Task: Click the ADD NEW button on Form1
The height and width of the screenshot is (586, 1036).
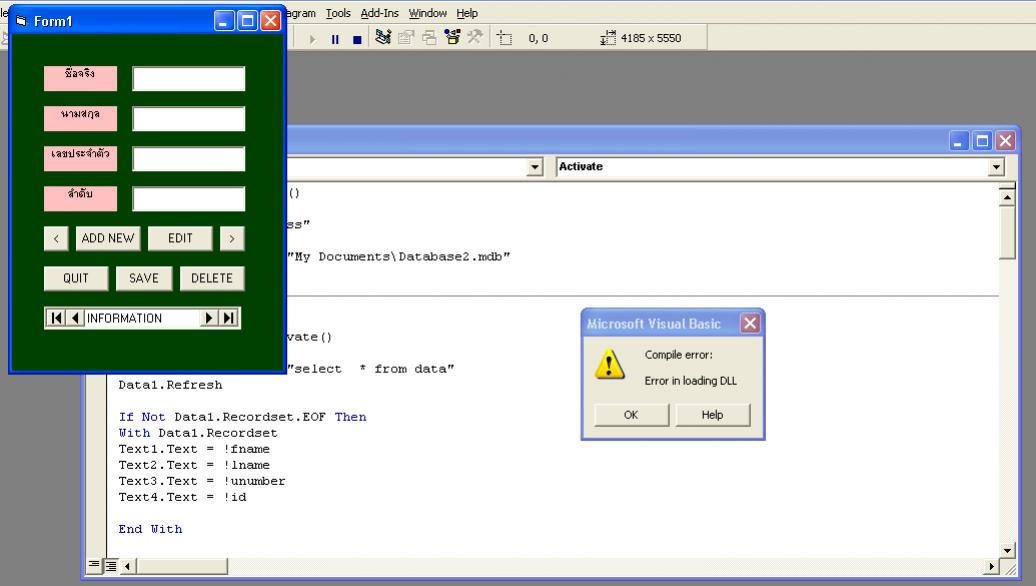Action: [108, 238]
